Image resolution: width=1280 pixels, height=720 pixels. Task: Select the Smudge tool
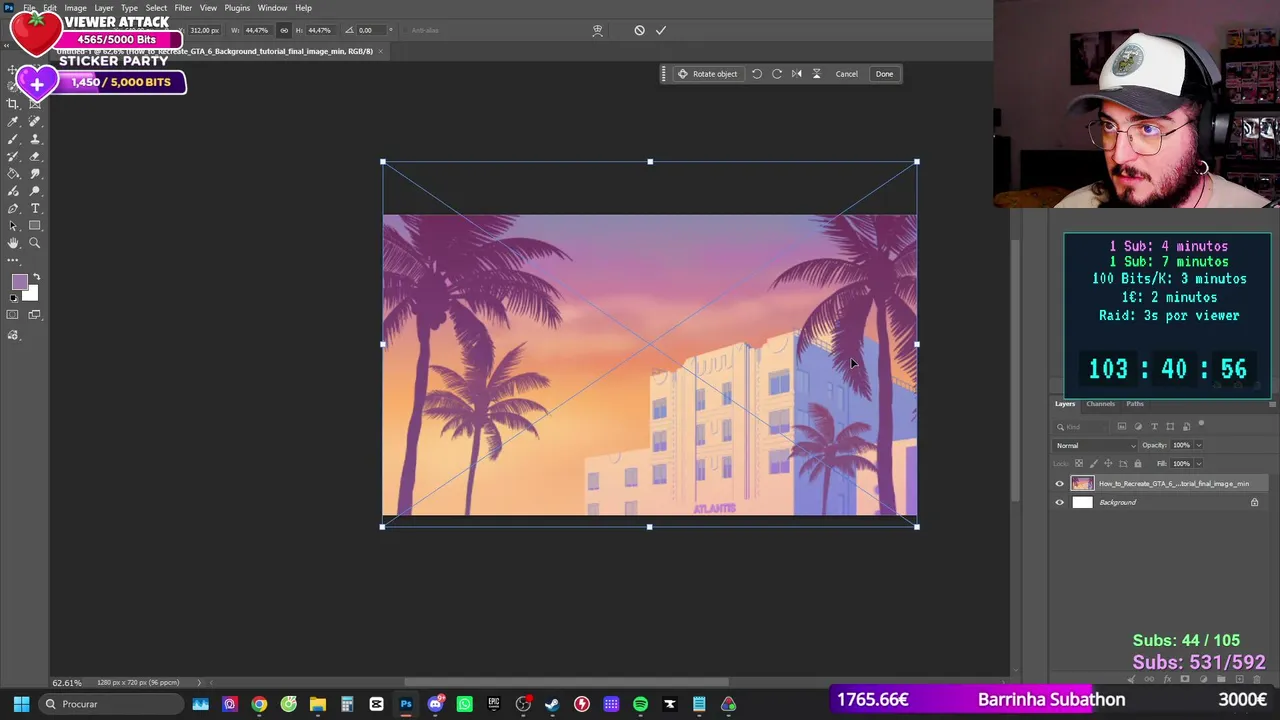click(x=35, y=173)
